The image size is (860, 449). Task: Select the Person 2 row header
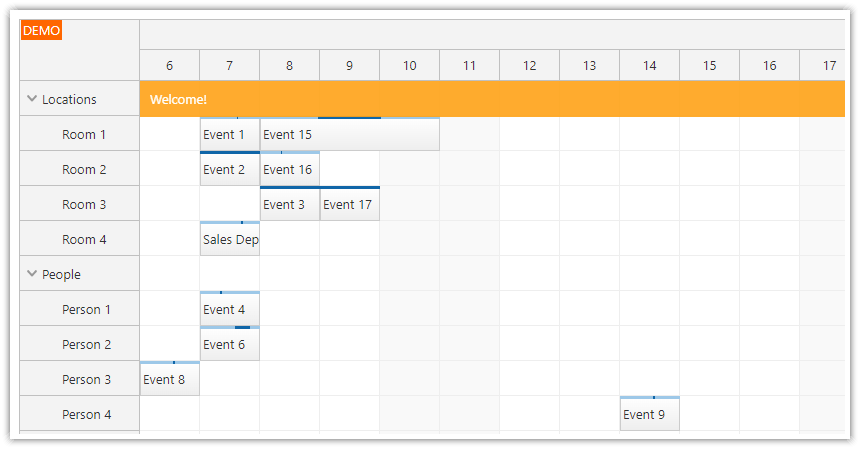[86, 345]
